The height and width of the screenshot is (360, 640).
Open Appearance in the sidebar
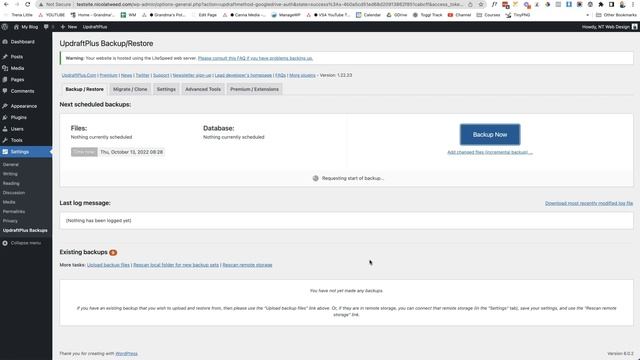click(x=24, y=106)
